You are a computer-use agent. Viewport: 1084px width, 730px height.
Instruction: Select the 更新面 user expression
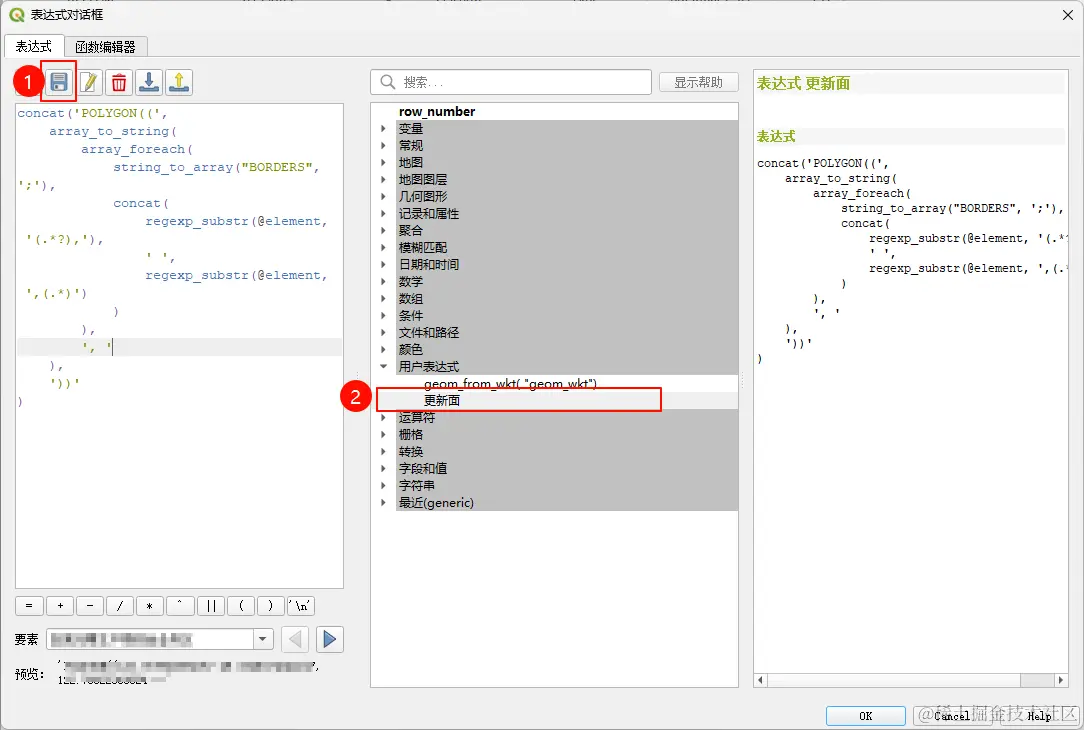click(x=442, y=400)
